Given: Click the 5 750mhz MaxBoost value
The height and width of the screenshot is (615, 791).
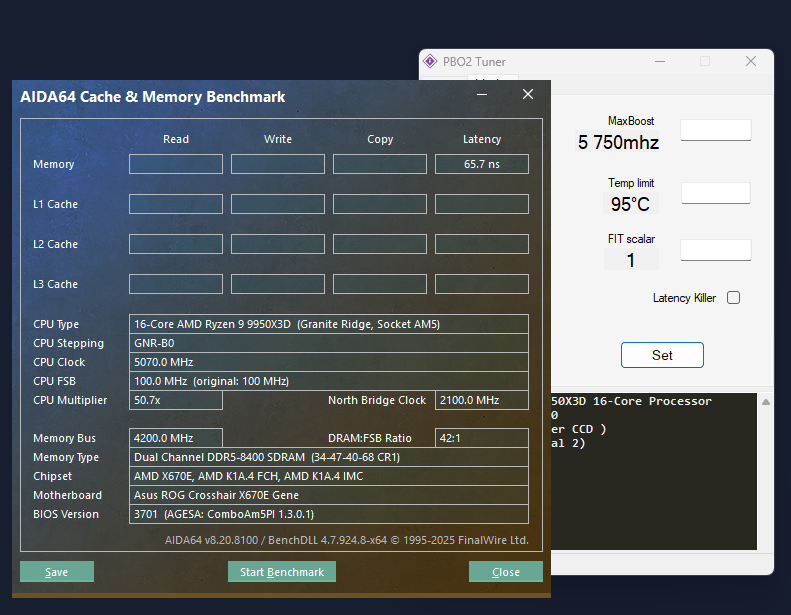Looking at the screenshot, I should (x=618, y=143).
